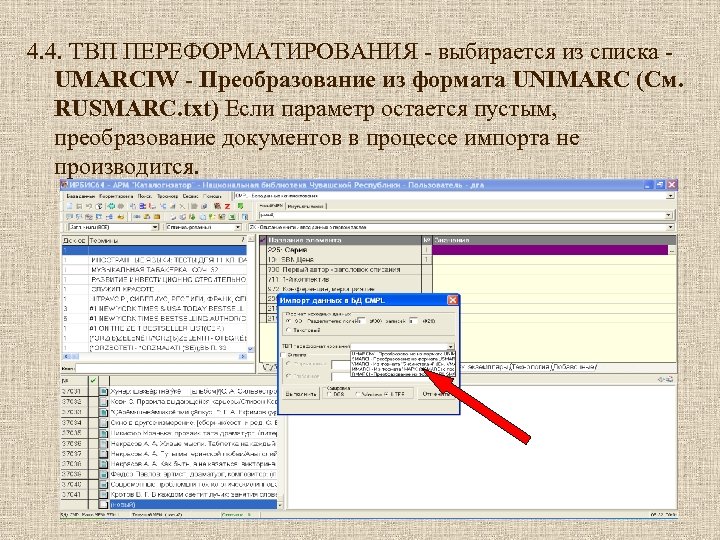Open the База данных menu
The width and height of the screenshot is (720, 540).
tap(81, 196)
